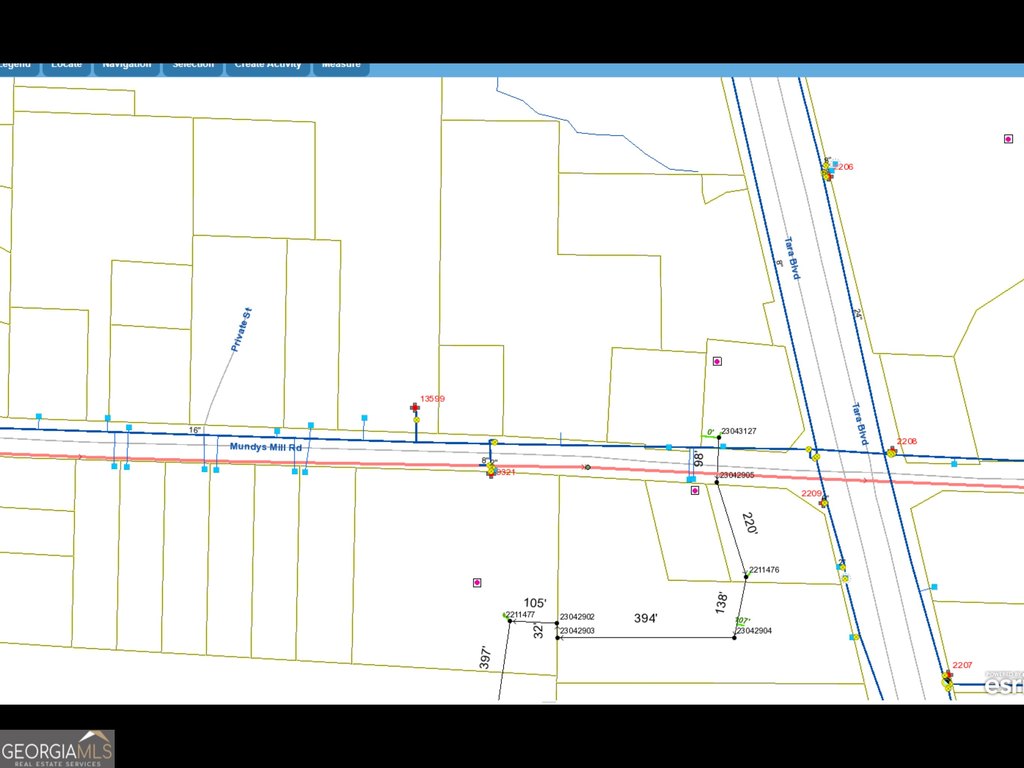Select the Selection toolbar tab

point(193,66)
